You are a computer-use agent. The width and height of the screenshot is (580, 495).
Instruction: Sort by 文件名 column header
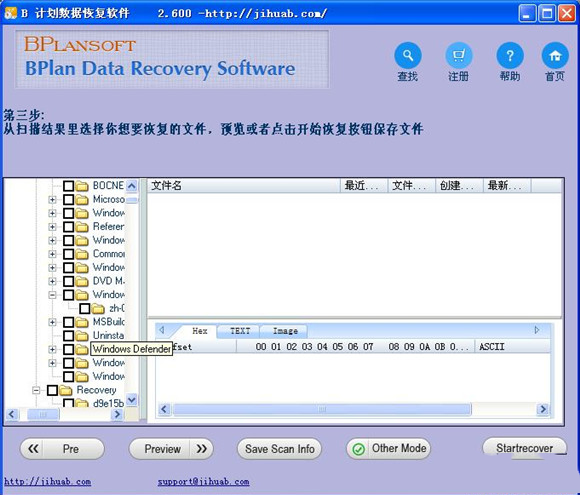[x=244, y=186]
